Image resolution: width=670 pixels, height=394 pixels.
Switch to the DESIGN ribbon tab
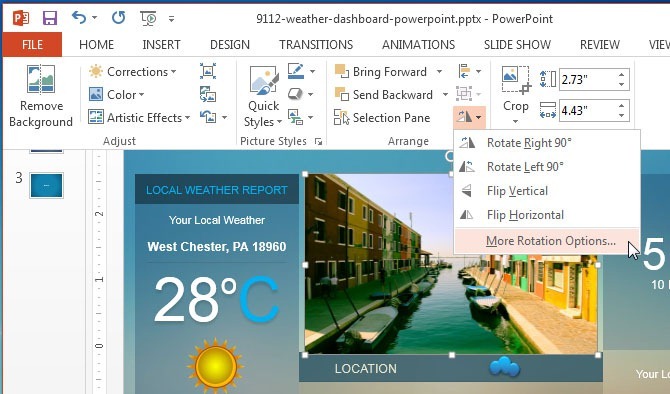tap(229, 44)
